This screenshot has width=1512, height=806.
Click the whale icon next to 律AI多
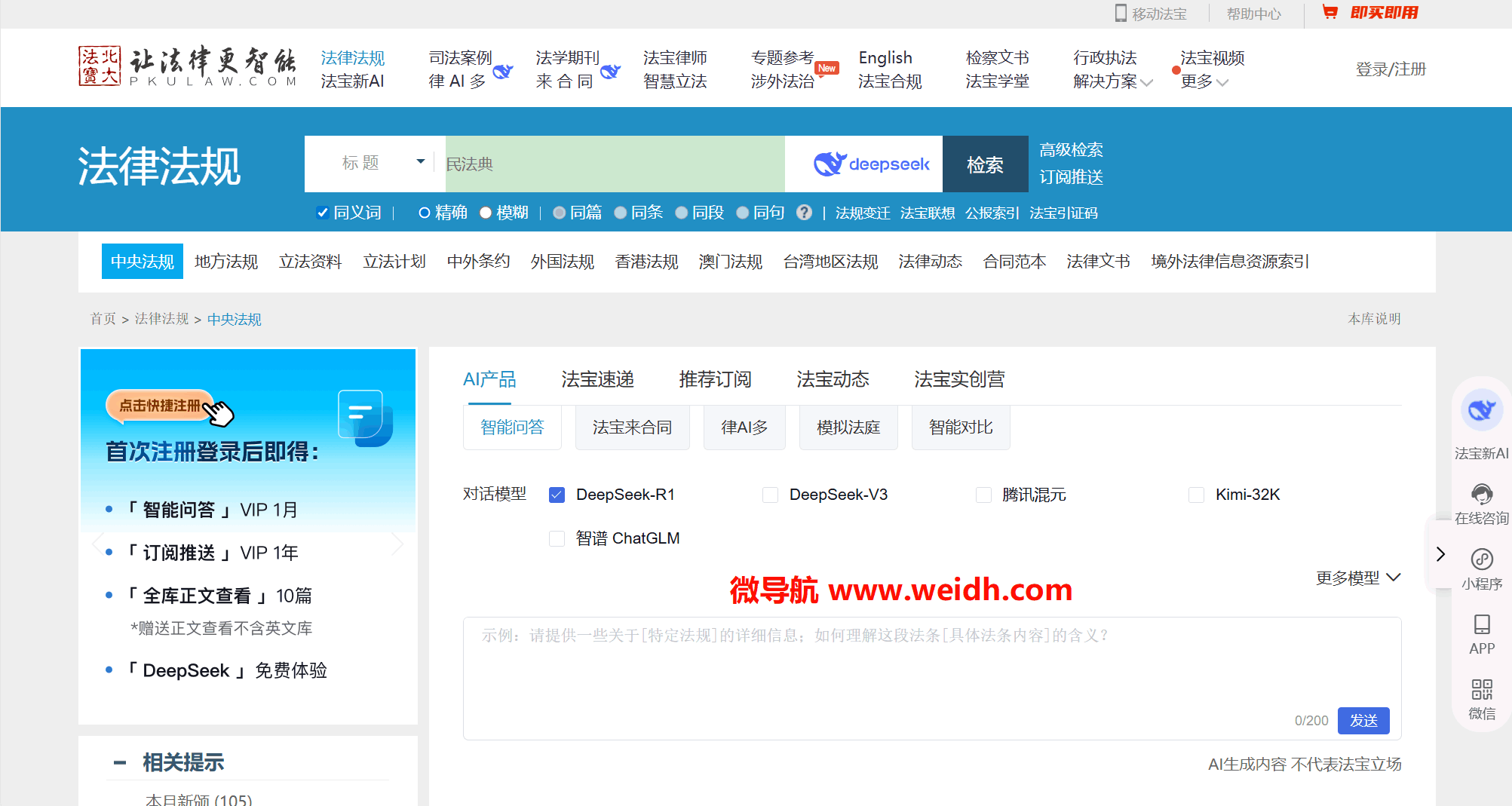[503, 71]
